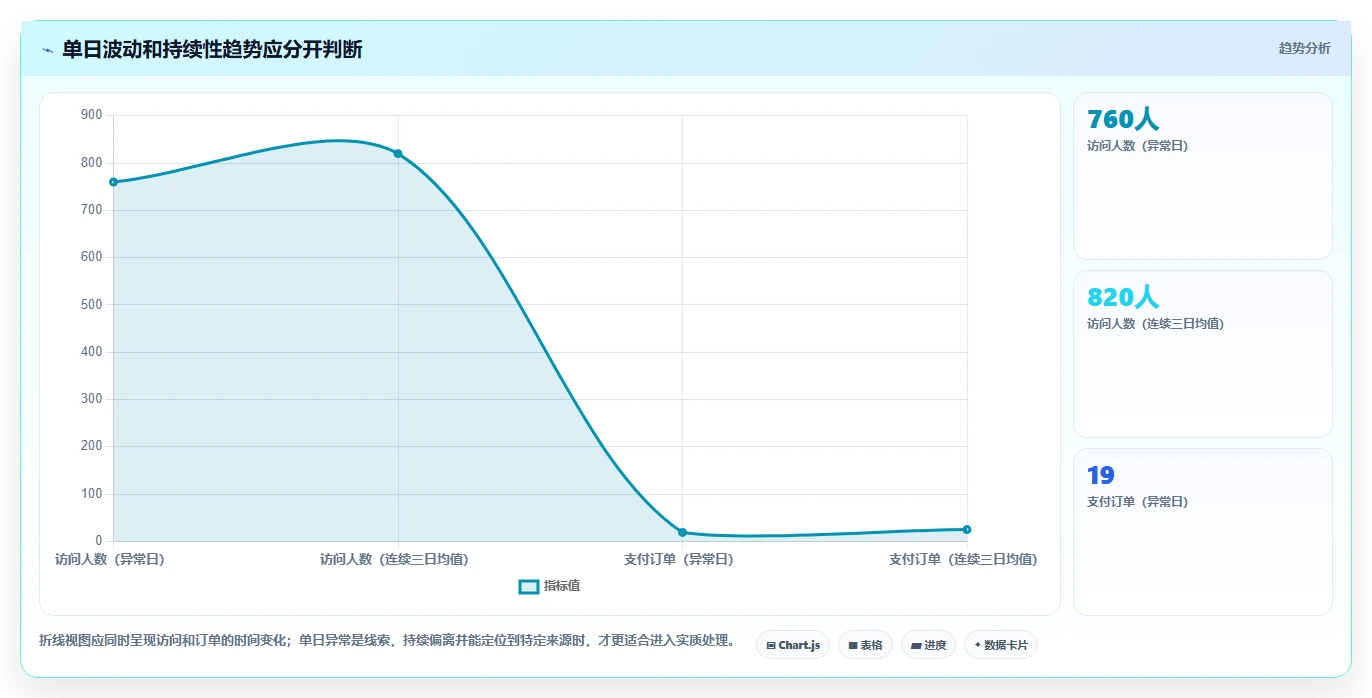Click the 19 card value
The height and width of the screenshot is (698, 1372).
pos(1101,475)
